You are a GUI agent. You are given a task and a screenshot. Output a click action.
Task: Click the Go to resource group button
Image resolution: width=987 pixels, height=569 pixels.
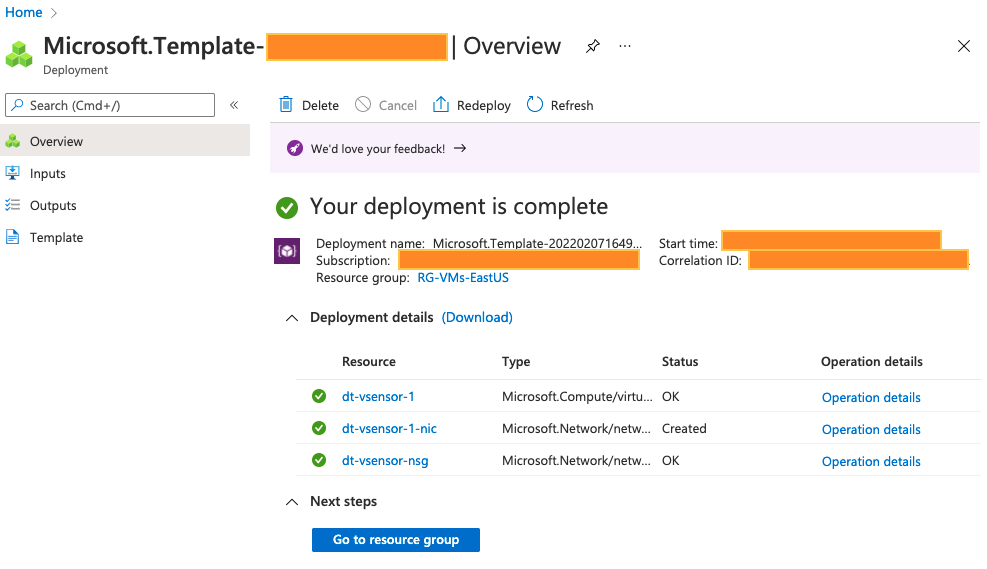396,540
